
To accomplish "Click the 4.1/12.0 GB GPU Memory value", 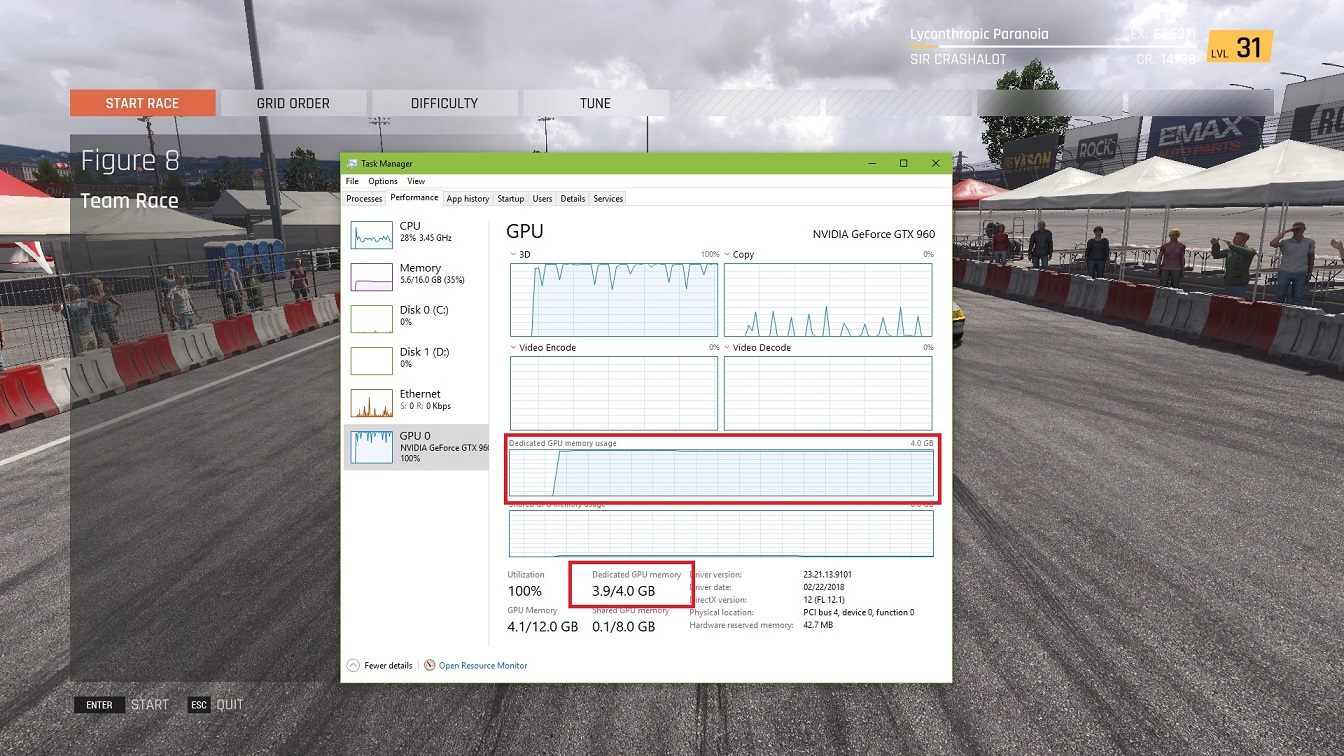I will 543,627.
